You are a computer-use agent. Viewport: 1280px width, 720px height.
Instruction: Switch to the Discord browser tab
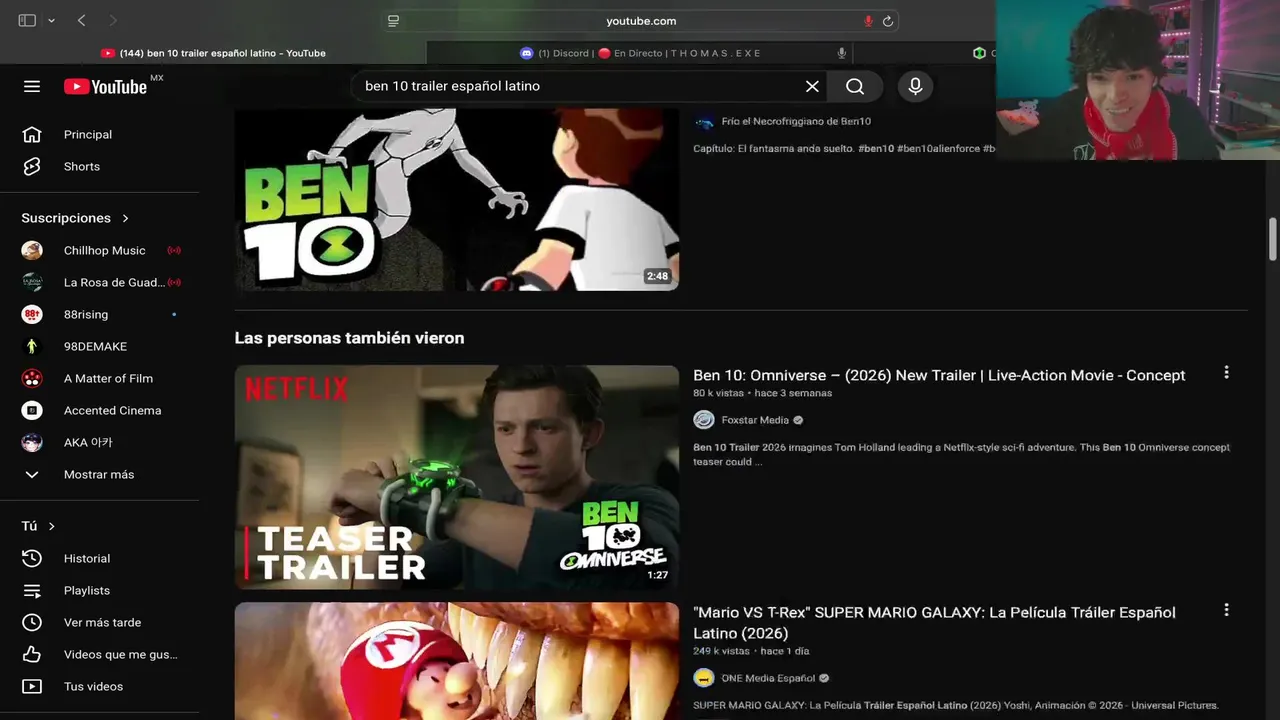640,53
